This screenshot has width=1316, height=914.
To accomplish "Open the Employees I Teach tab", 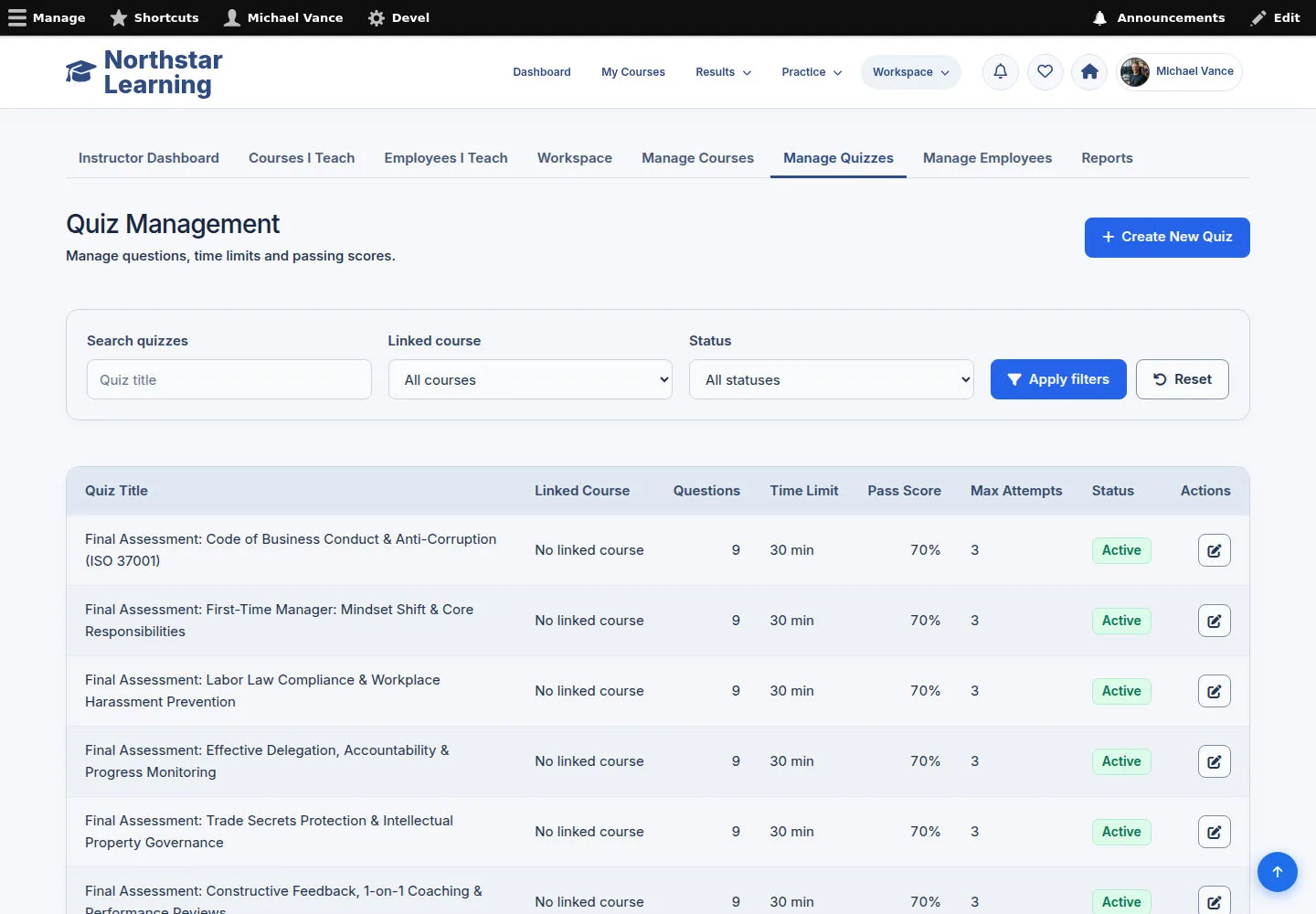I will tap(446, 158).
